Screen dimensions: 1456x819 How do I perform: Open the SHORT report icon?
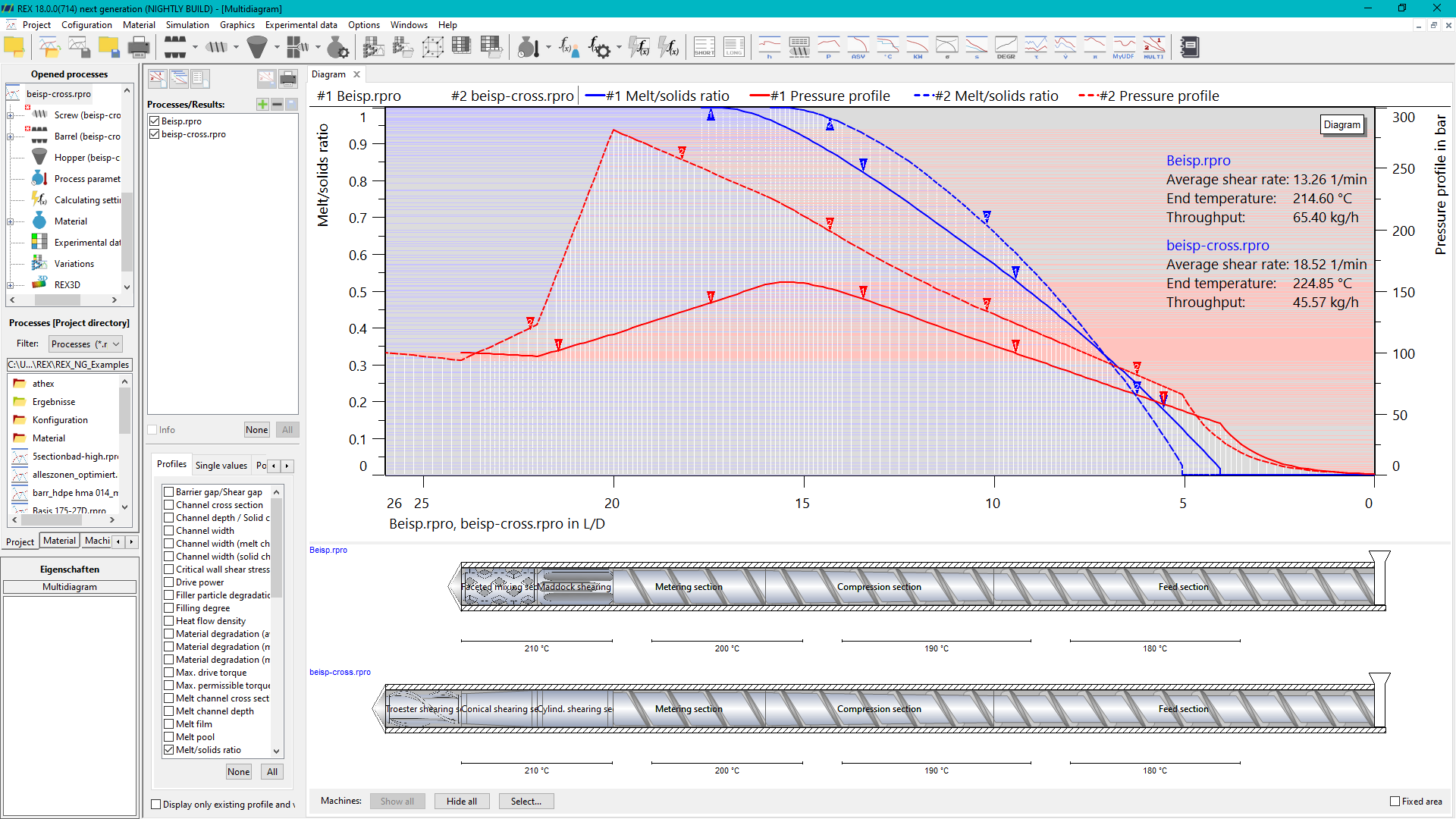[x=704, y=47]
